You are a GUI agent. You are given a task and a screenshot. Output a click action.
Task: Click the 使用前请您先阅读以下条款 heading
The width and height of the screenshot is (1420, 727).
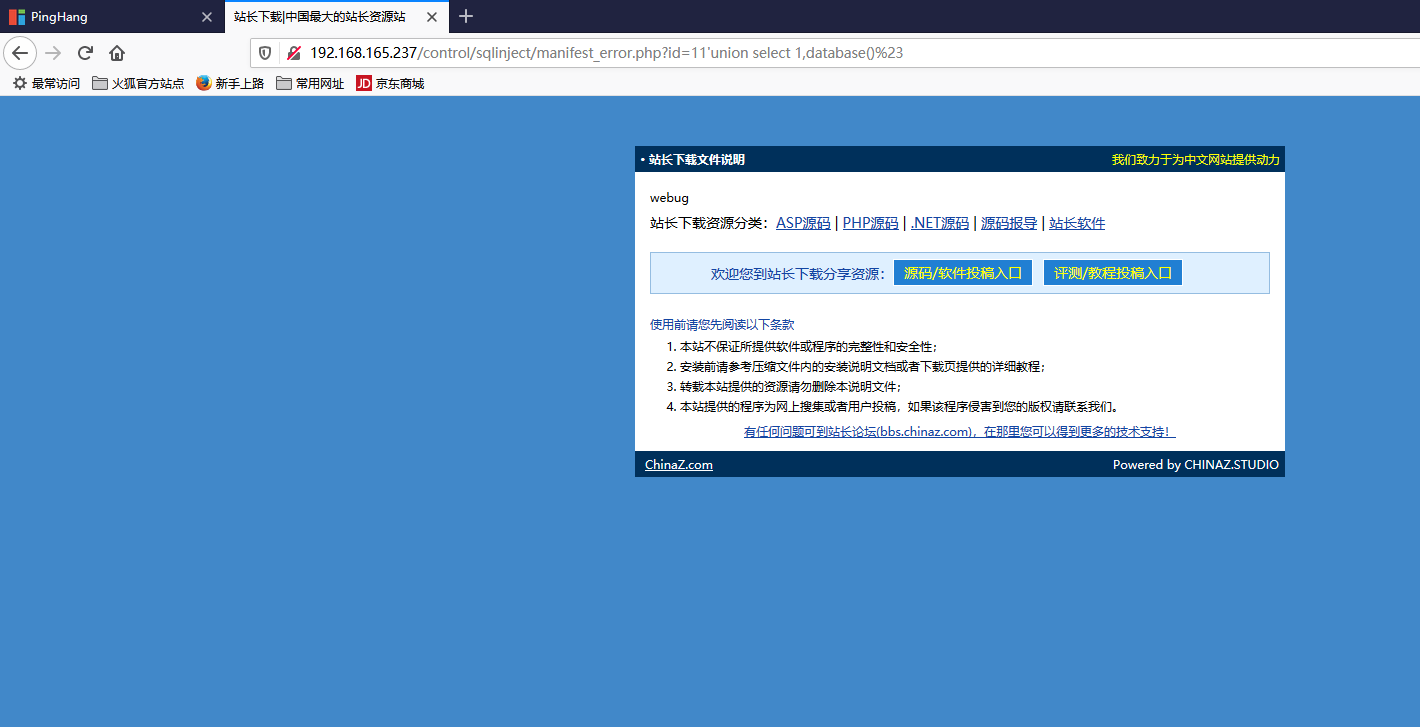pyautogui.click(x=722, y=324)
